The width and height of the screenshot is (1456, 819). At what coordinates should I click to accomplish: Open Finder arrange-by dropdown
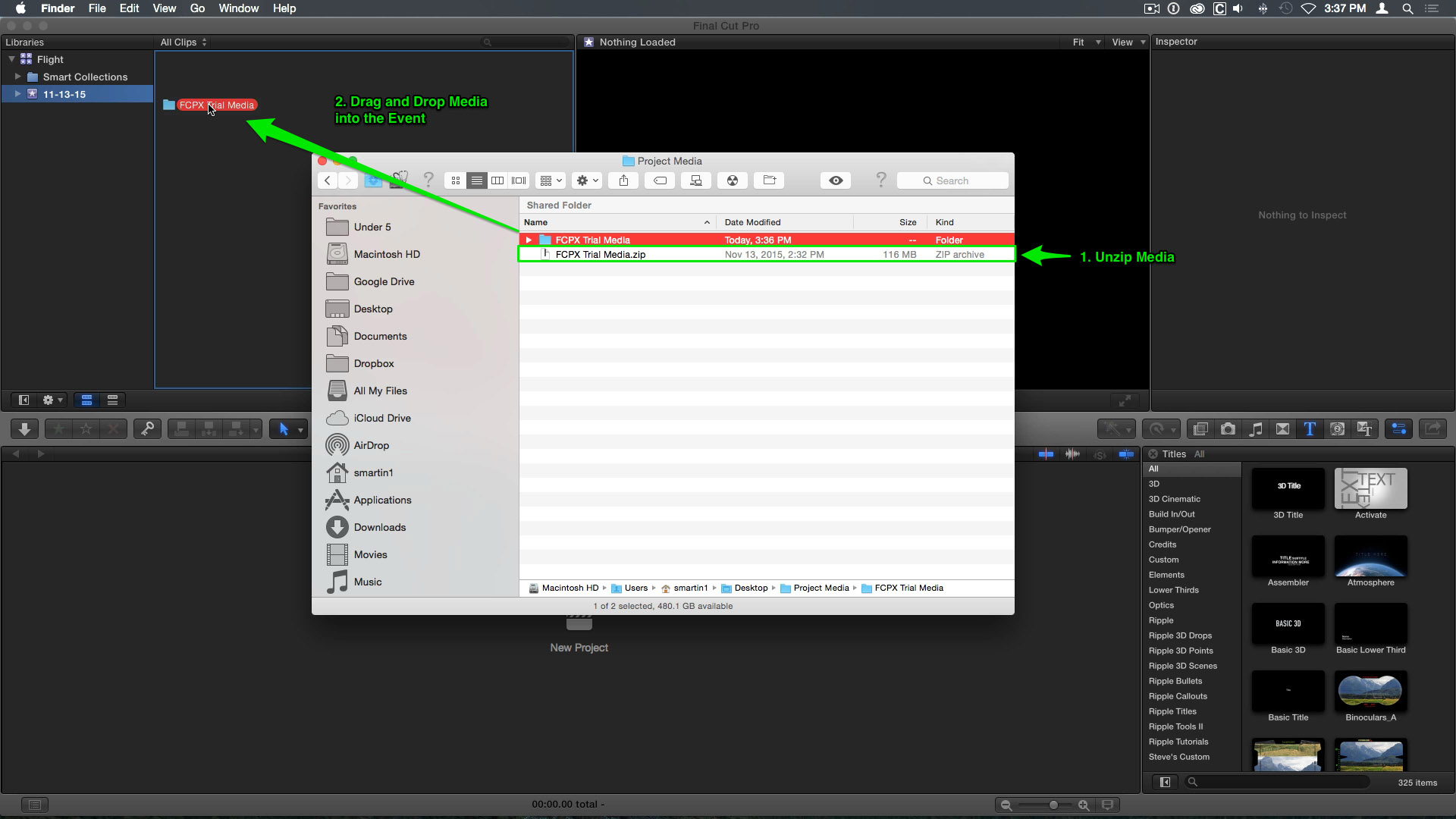(551, 180)
